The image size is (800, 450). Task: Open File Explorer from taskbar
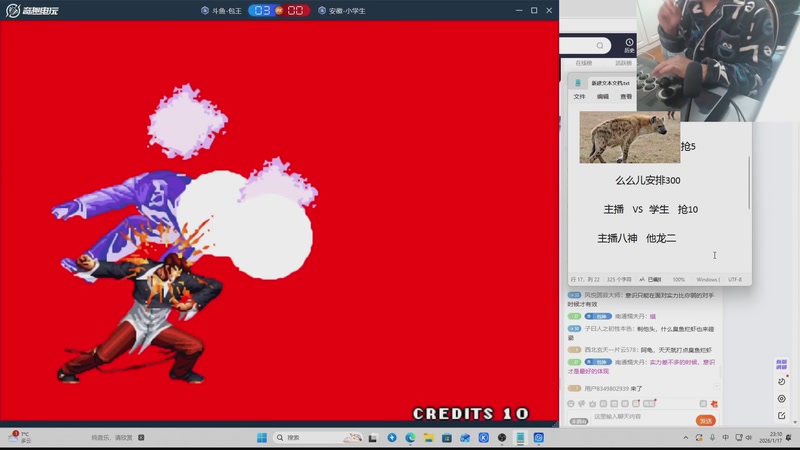(429, 438)
